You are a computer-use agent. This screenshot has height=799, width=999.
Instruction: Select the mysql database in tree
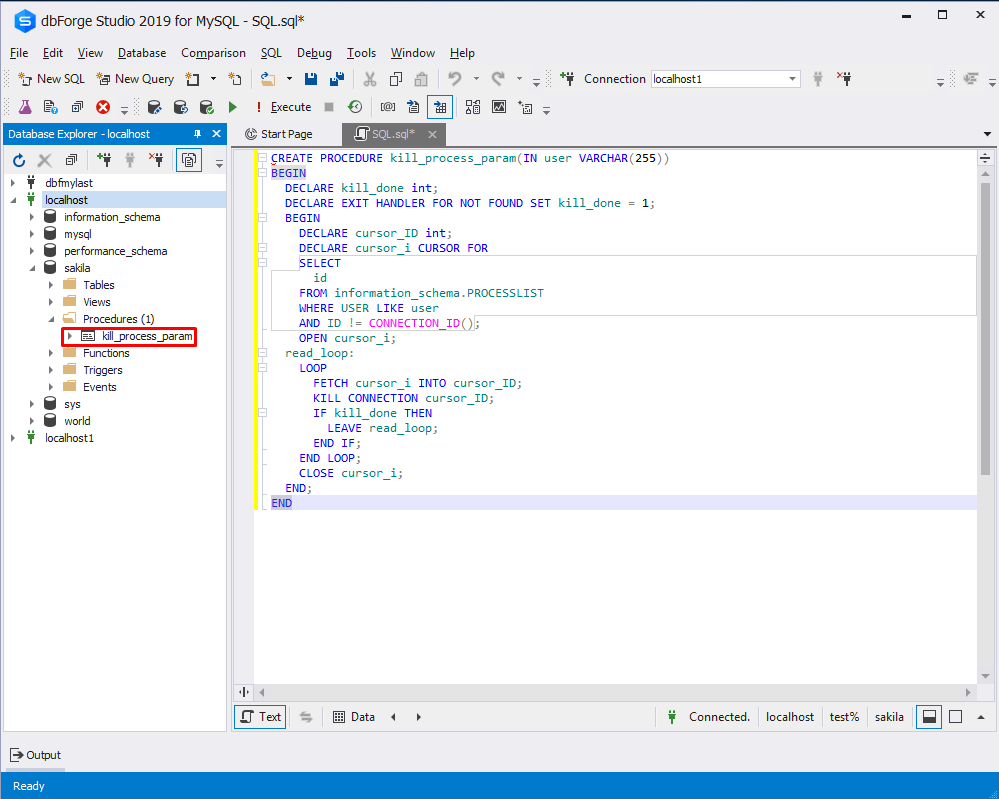click(x=77, y=234)
